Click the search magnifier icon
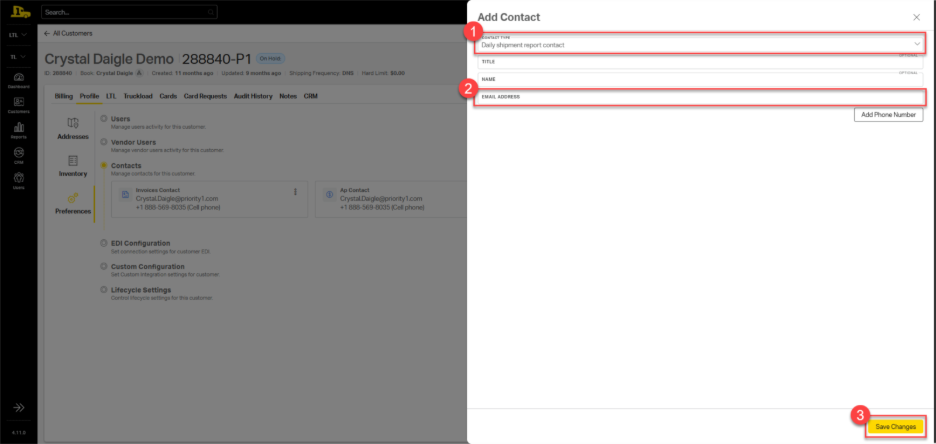This screenshot has width=936, height=444. (210, 12)
